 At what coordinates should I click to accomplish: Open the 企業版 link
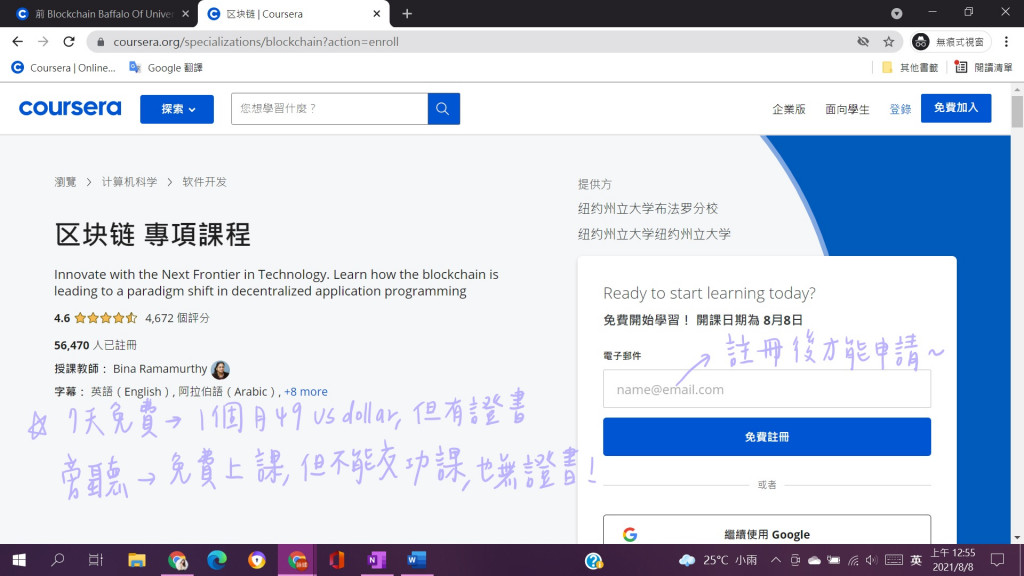tap(789, 109)
